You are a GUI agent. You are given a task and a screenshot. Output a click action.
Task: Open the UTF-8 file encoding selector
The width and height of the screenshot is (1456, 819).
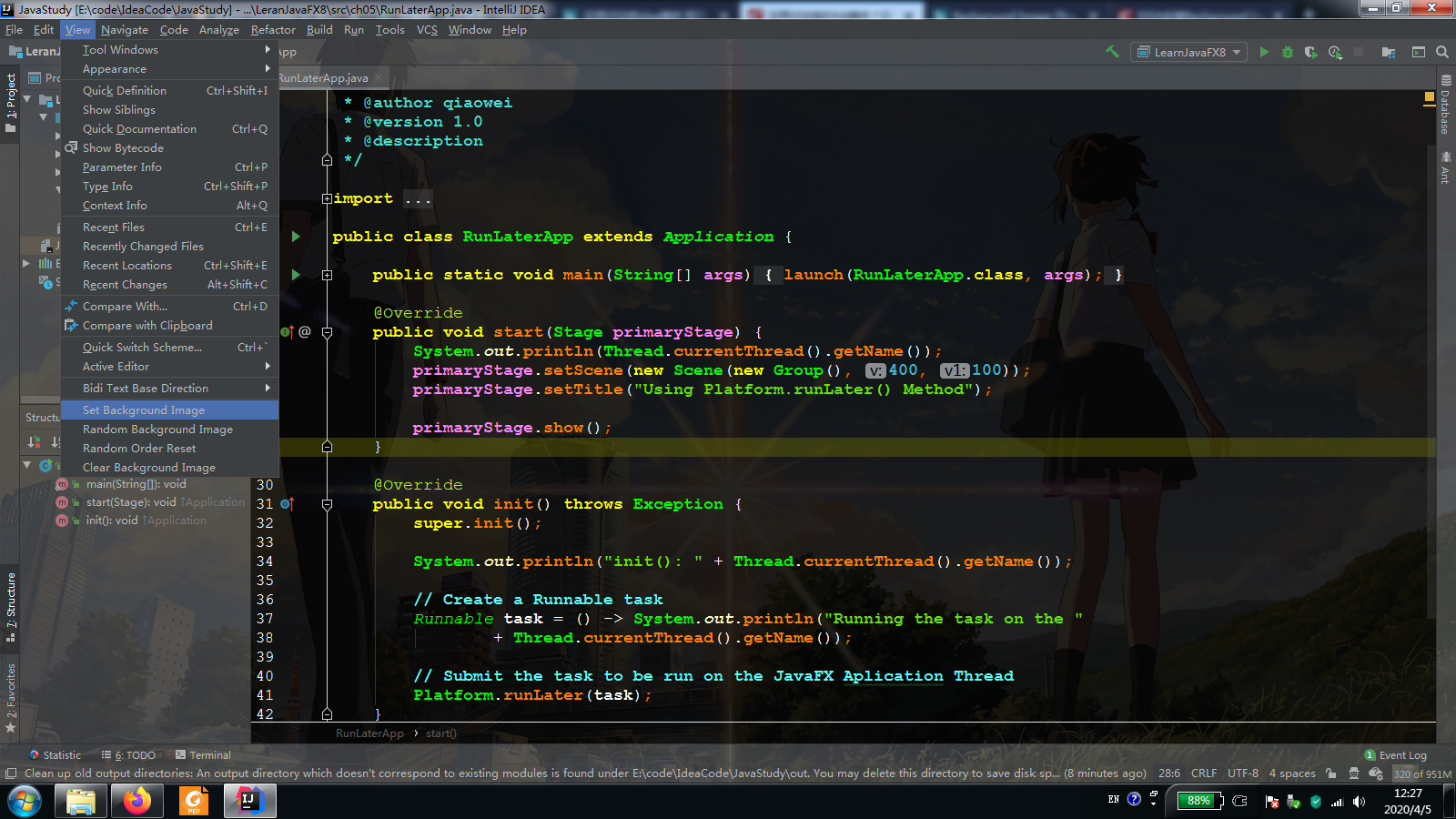tap(1242, 773)
